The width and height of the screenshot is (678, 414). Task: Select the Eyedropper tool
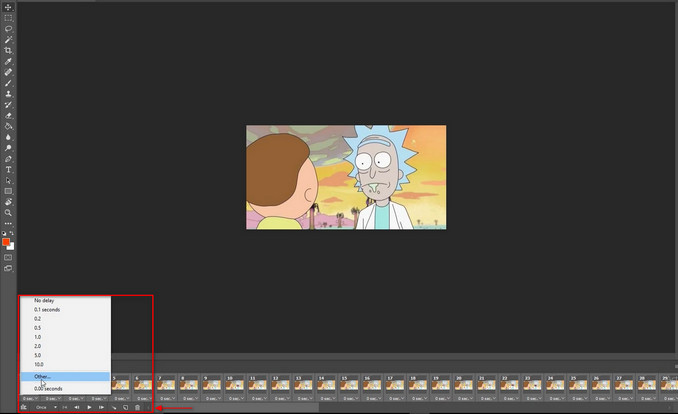pos(8,61)
